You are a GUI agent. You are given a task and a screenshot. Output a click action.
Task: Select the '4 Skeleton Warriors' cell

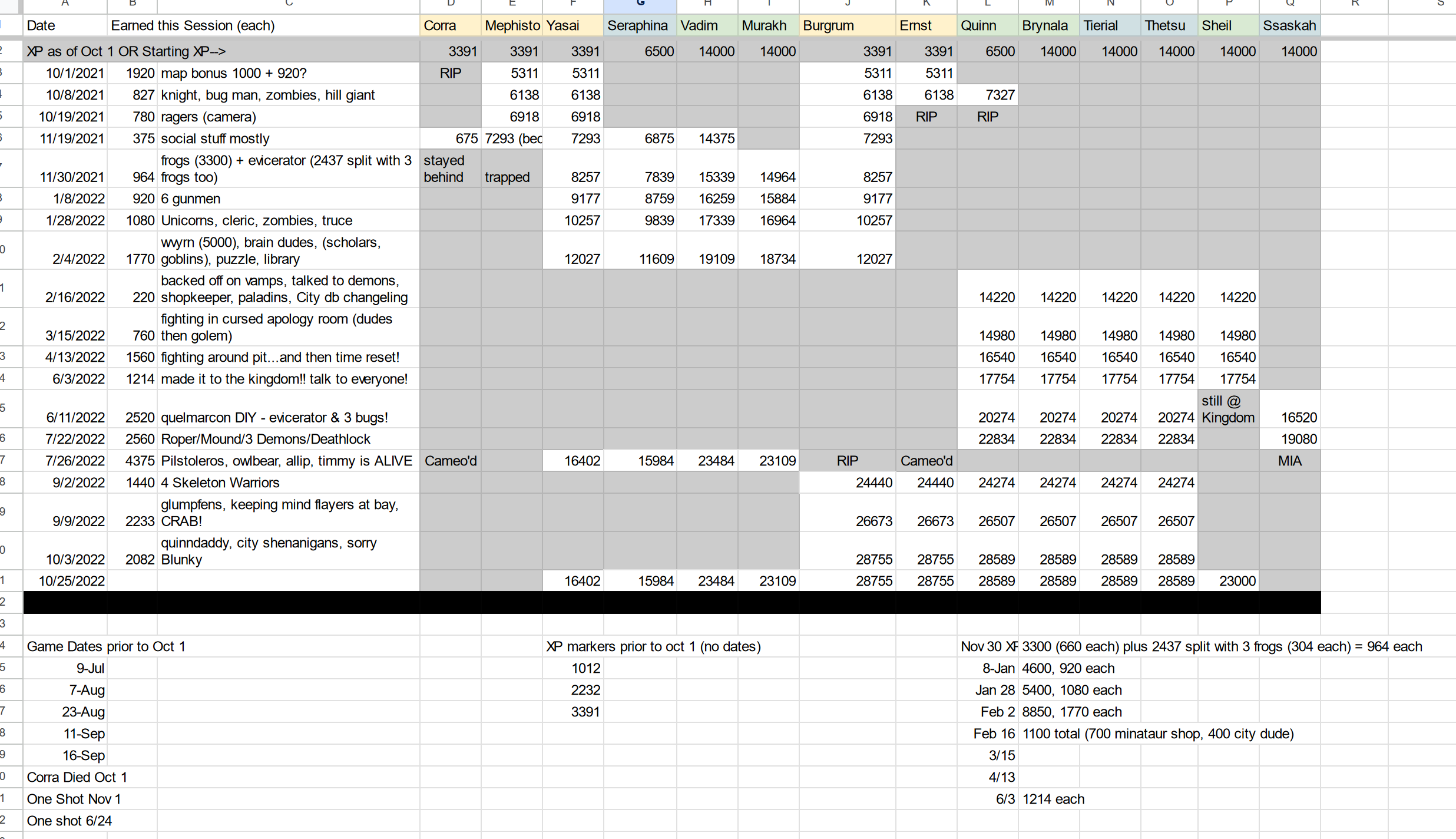click(288, 483)
